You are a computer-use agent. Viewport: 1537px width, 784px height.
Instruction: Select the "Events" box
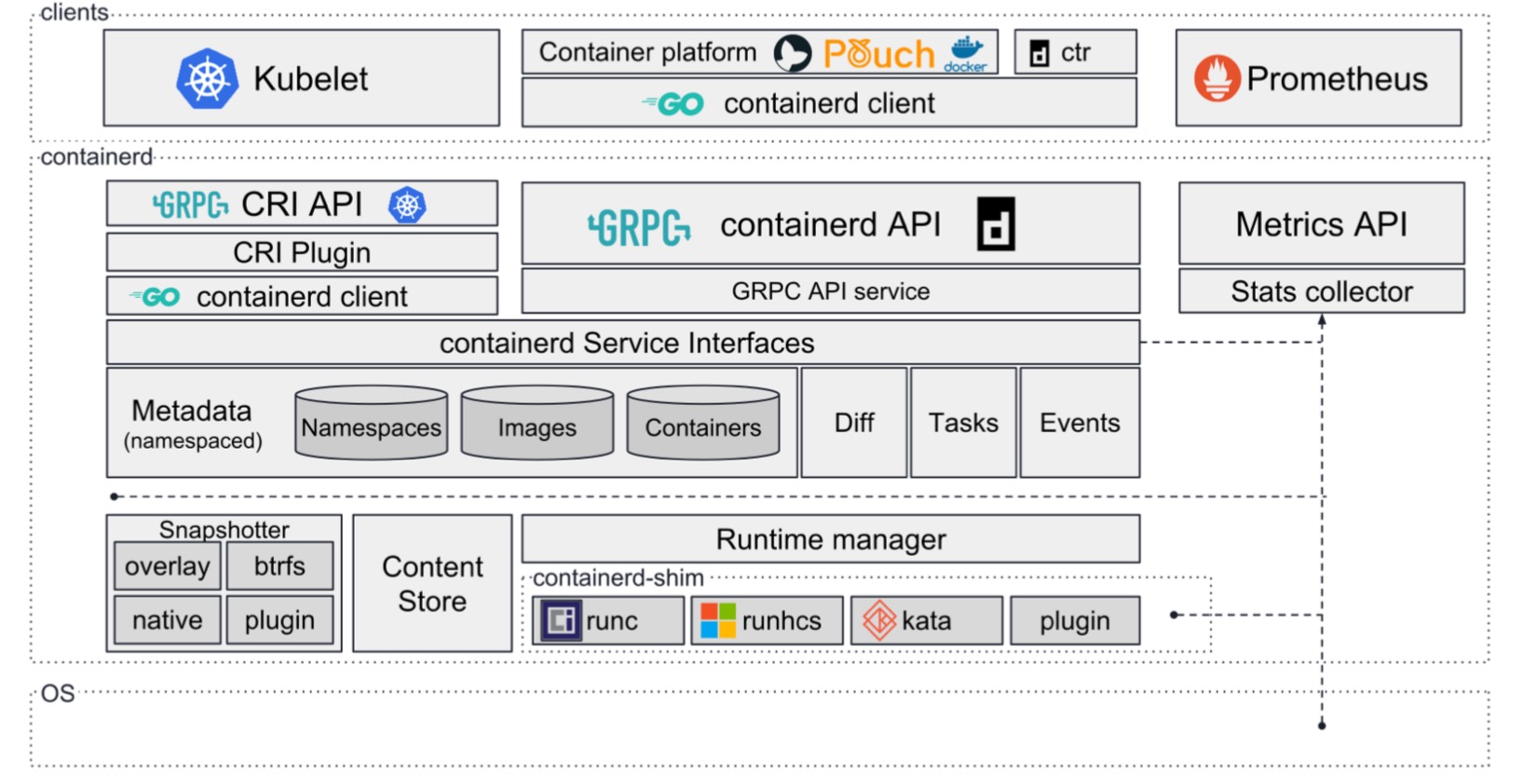tap(1080, 423)
